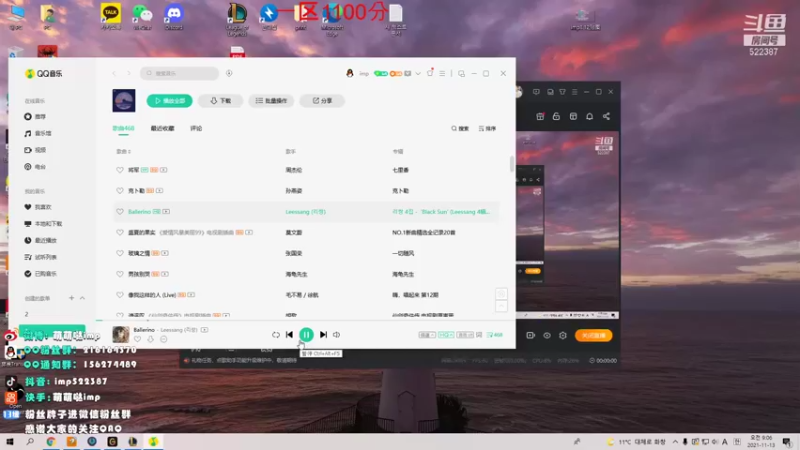Image resolution: width=800 pixels, height=450 pixels.
Task: Open Purchased Music in the sidebar
Action: (40, 274)
